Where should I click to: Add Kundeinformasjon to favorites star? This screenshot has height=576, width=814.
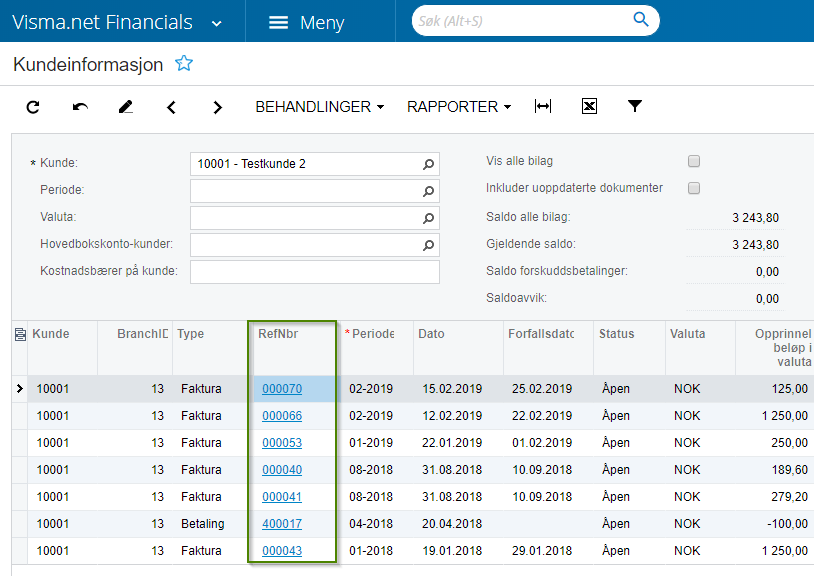(x=184, y=63)
